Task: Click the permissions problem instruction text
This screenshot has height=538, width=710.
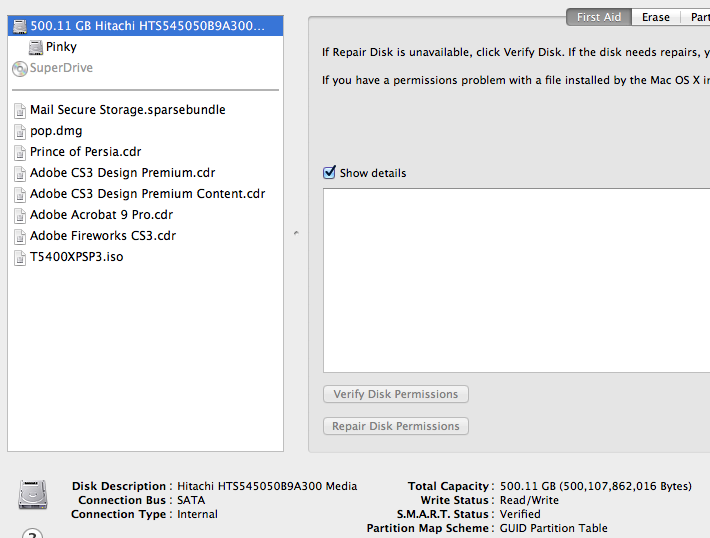Action: coord(516,80)
